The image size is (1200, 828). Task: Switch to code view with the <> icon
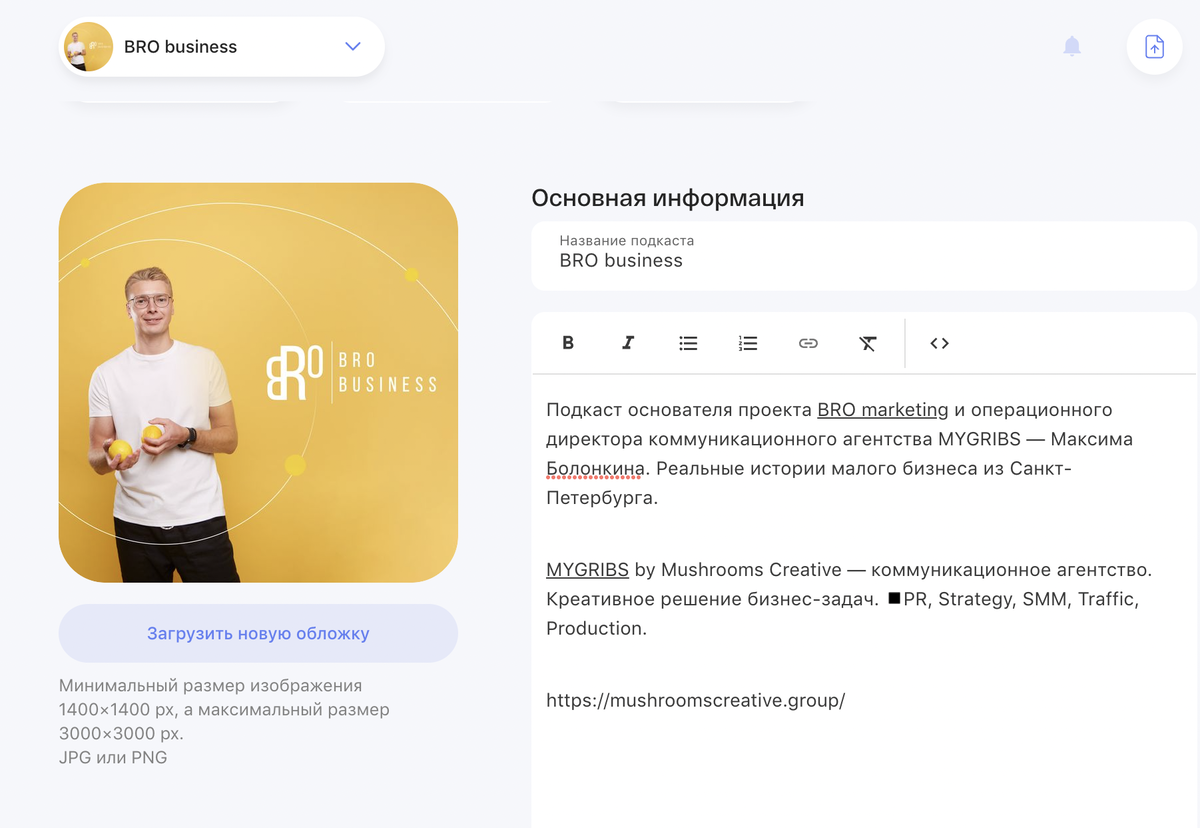click(939, 343)
